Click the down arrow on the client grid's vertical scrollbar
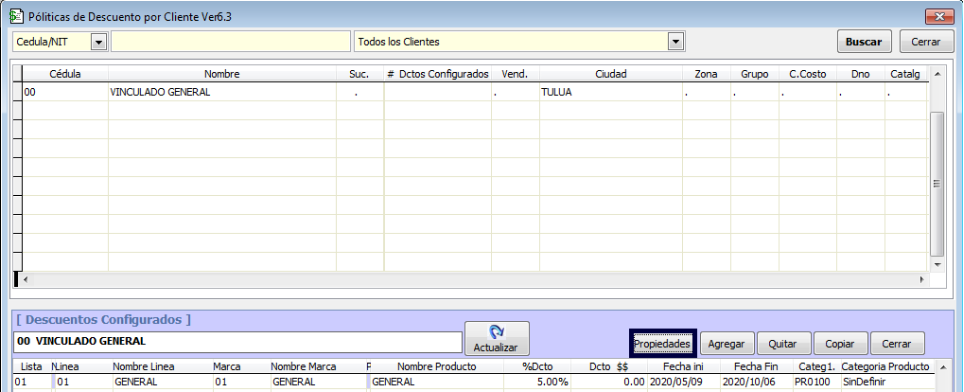 point(937,264)
